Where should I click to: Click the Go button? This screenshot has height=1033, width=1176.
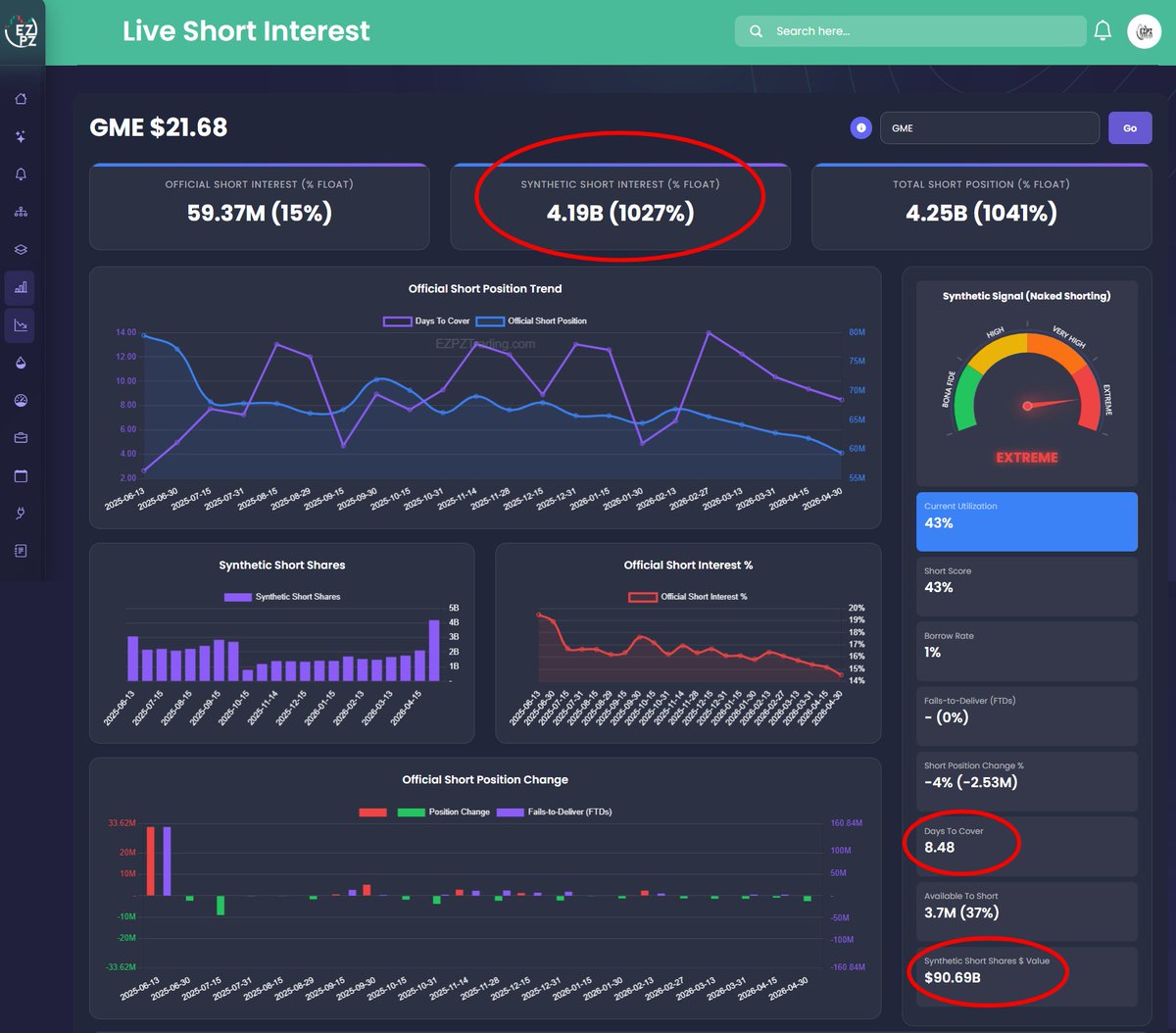[x=1130, y=128]
